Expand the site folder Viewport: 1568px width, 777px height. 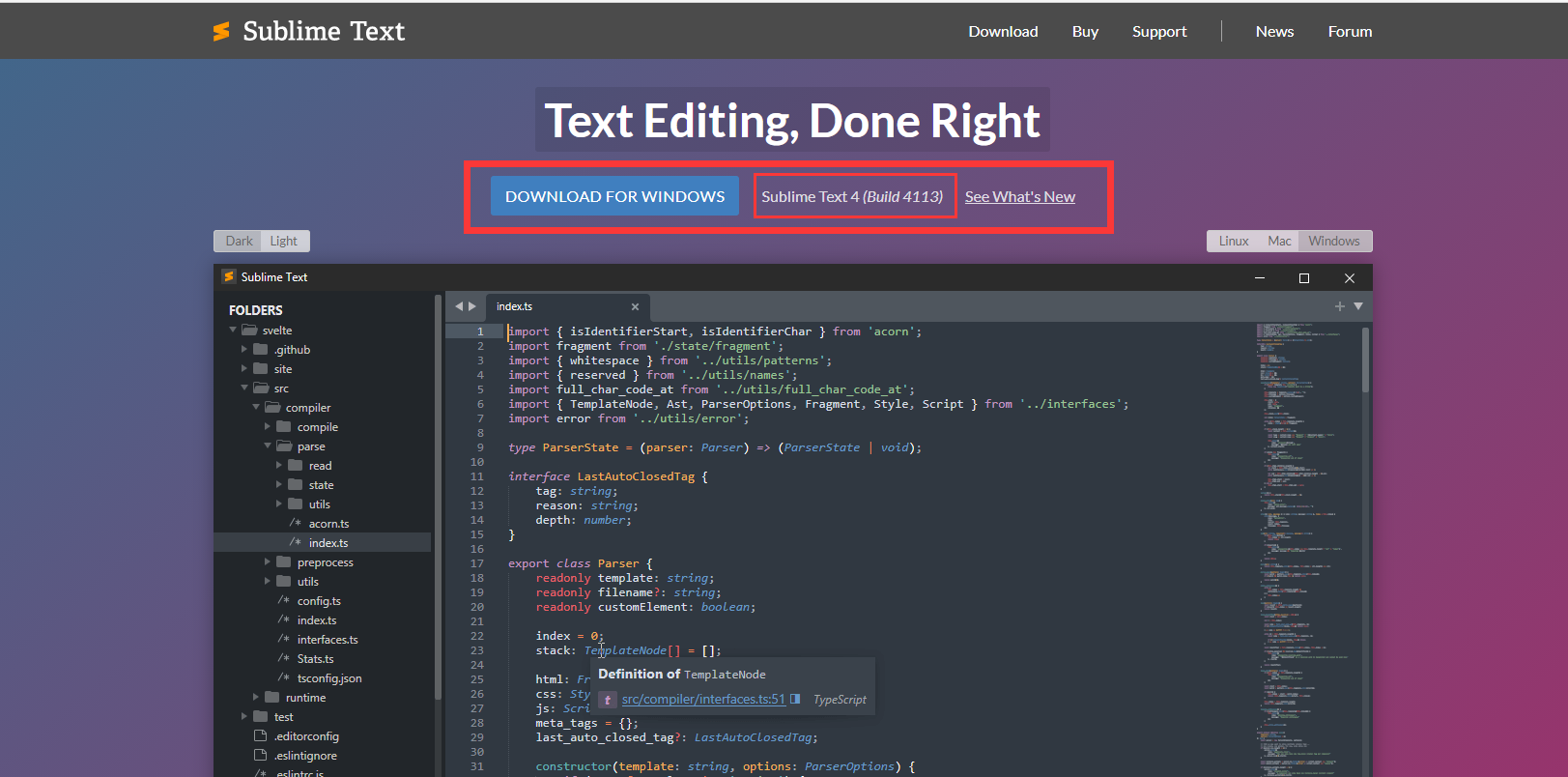click(x=244, y=369)
